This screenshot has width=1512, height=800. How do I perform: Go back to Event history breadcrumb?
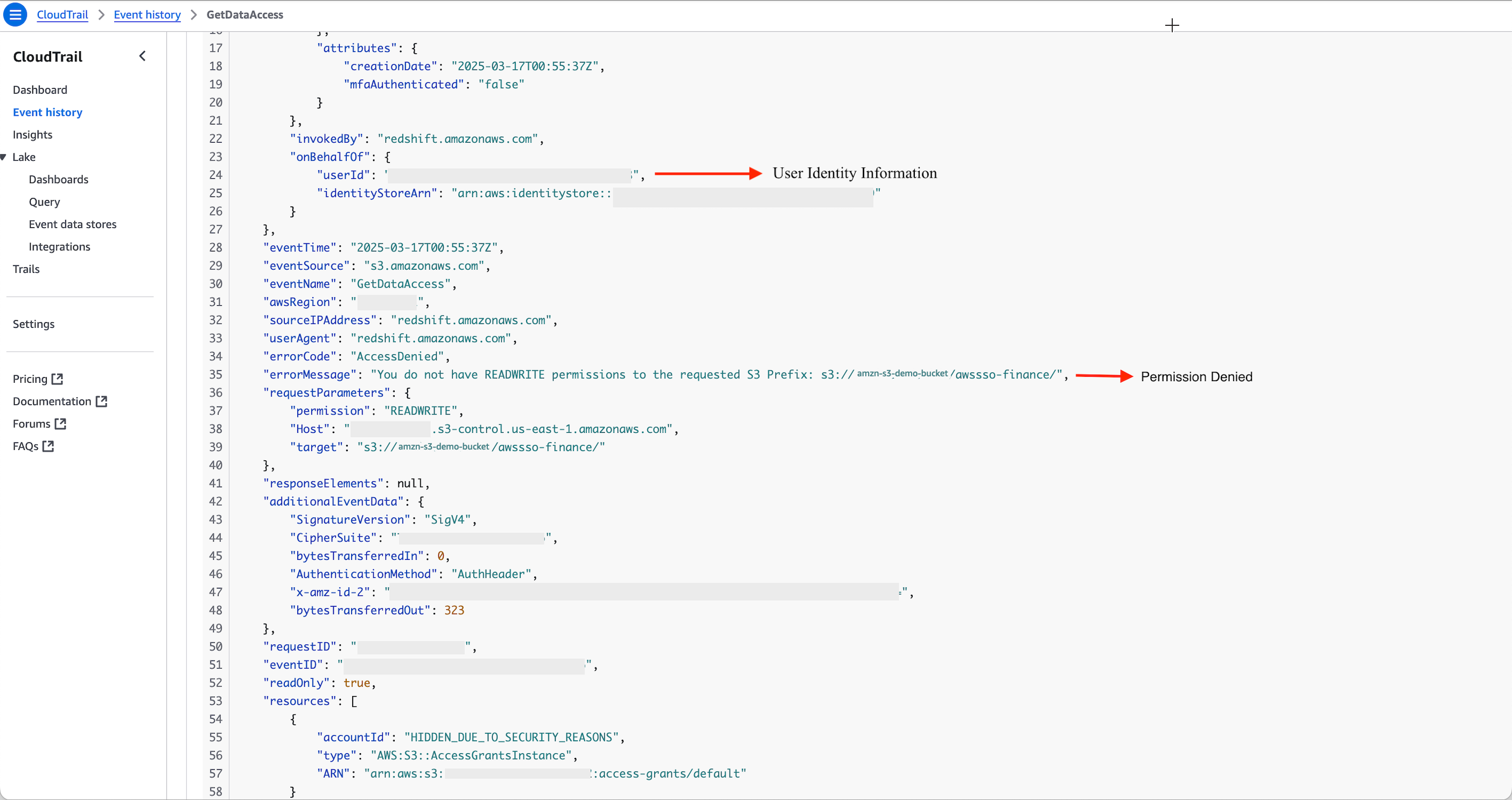tap(147, 15)
